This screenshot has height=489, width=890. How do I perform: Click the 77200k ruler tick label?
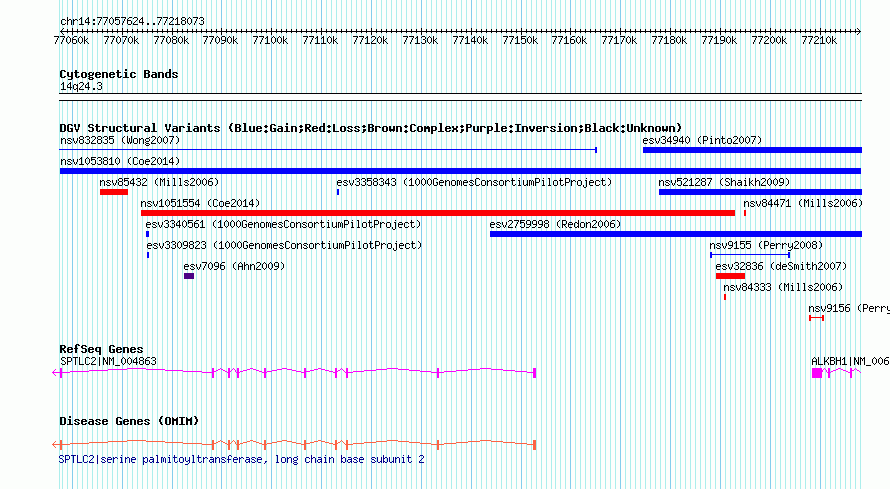click(x=769, y=40)
